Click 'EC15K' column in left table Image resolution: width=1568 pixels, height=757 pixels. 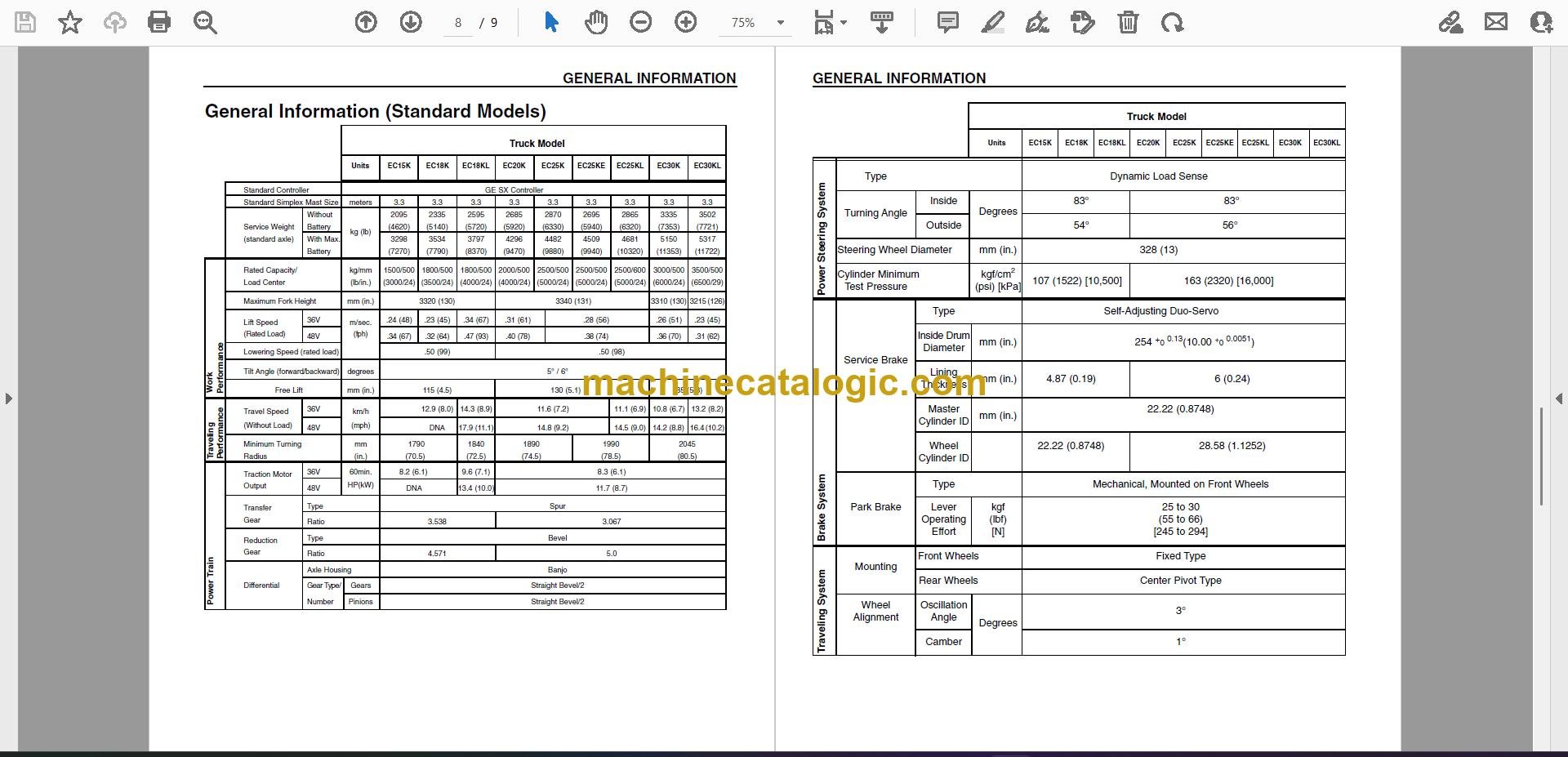(399, 166)
